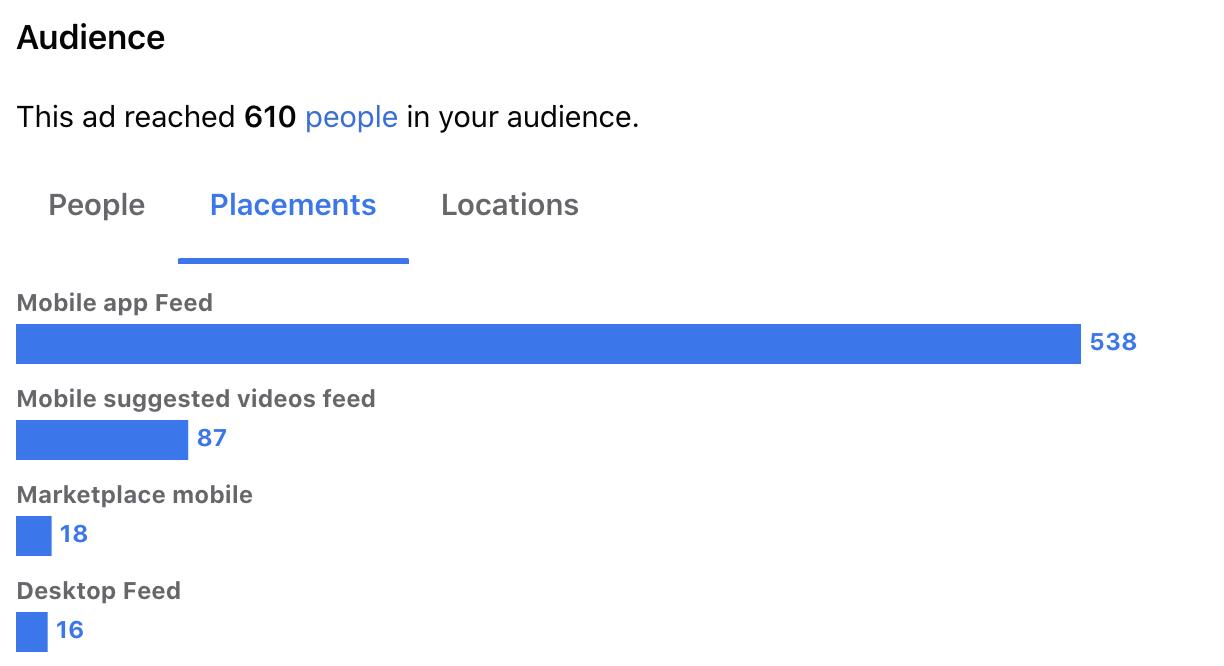
Task: Click the "Mobile app Feed" label
Action: 115,303
